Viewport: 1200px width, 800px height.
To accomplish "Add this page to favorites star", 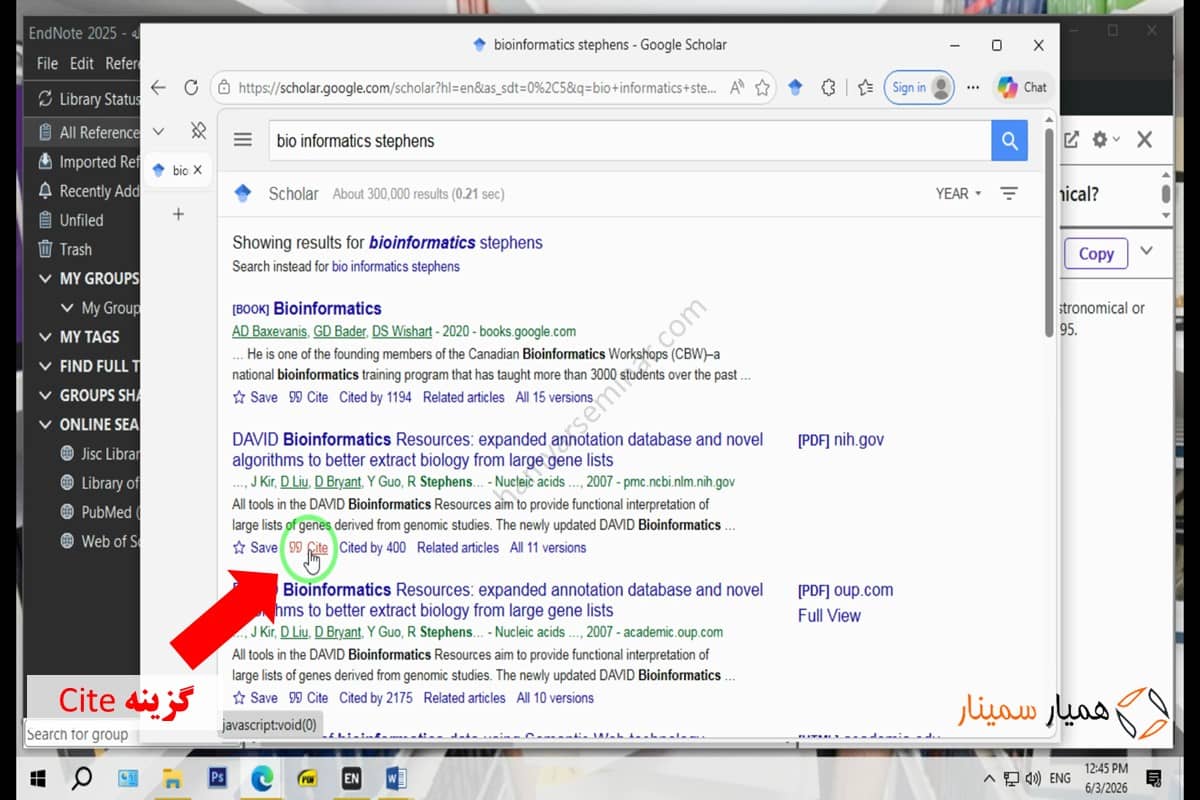I will (762, 88).
